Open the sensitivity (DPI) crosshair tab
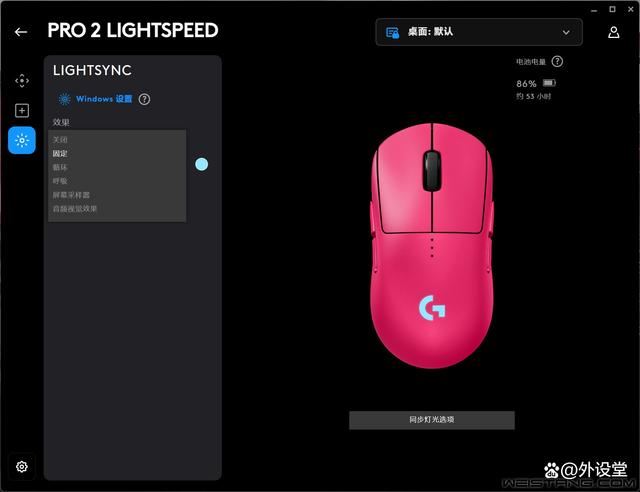The image size is (640, 492). click(x=22, y=81)
